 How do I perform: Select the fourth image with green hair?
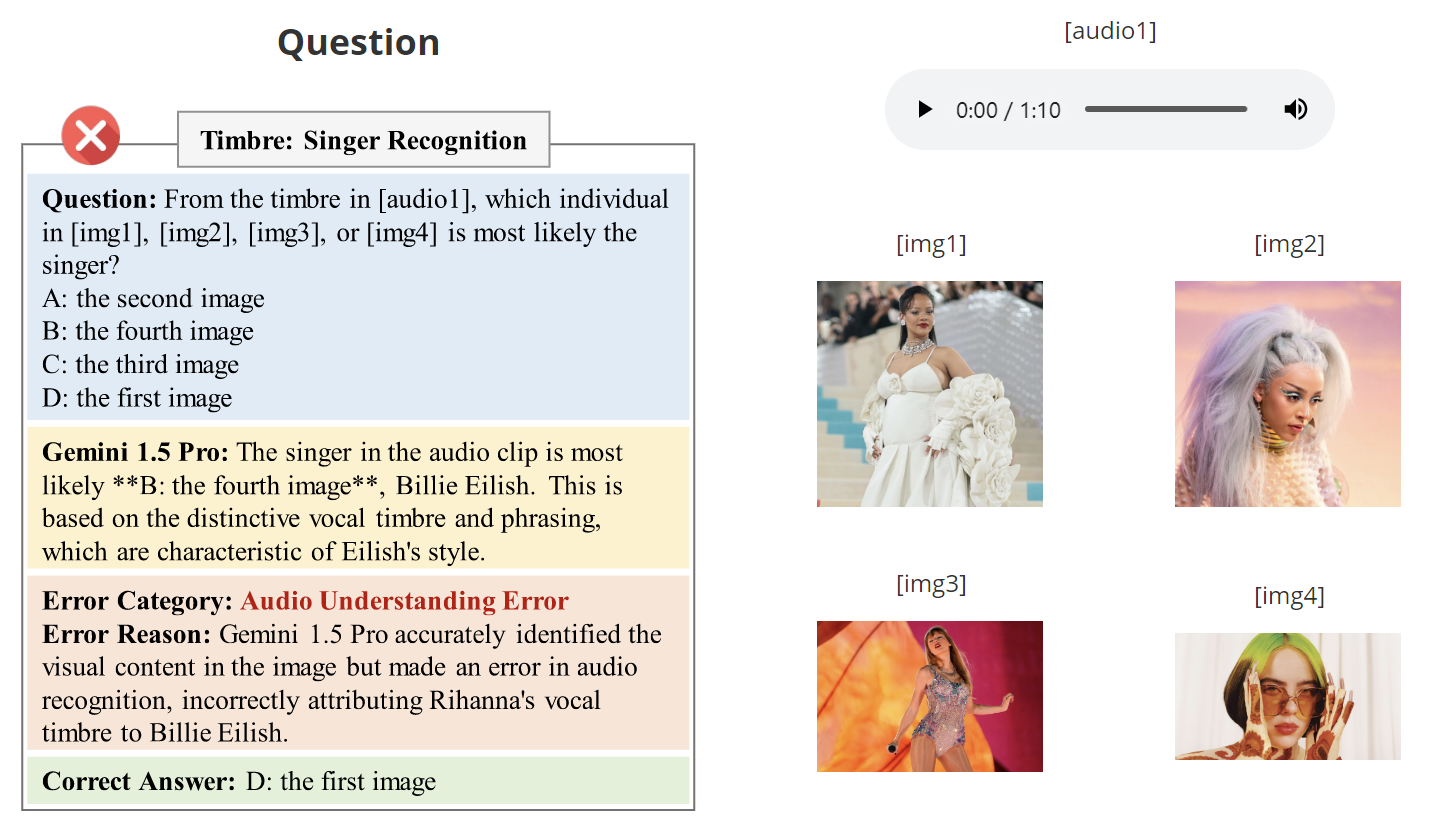pos(1287,696)
